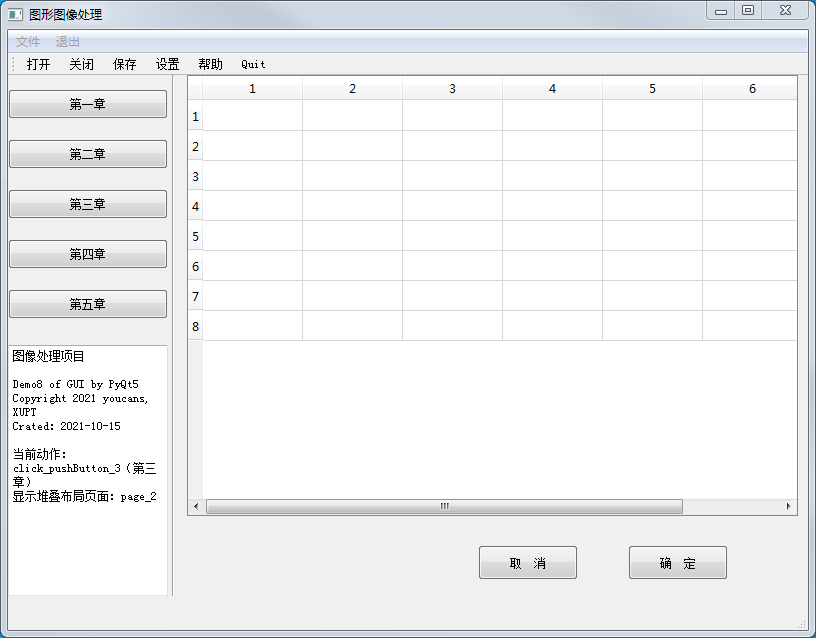Click the 'Crated: 2021-10-15' text
This screenshot has height=638, width=816.
[67, 426]
